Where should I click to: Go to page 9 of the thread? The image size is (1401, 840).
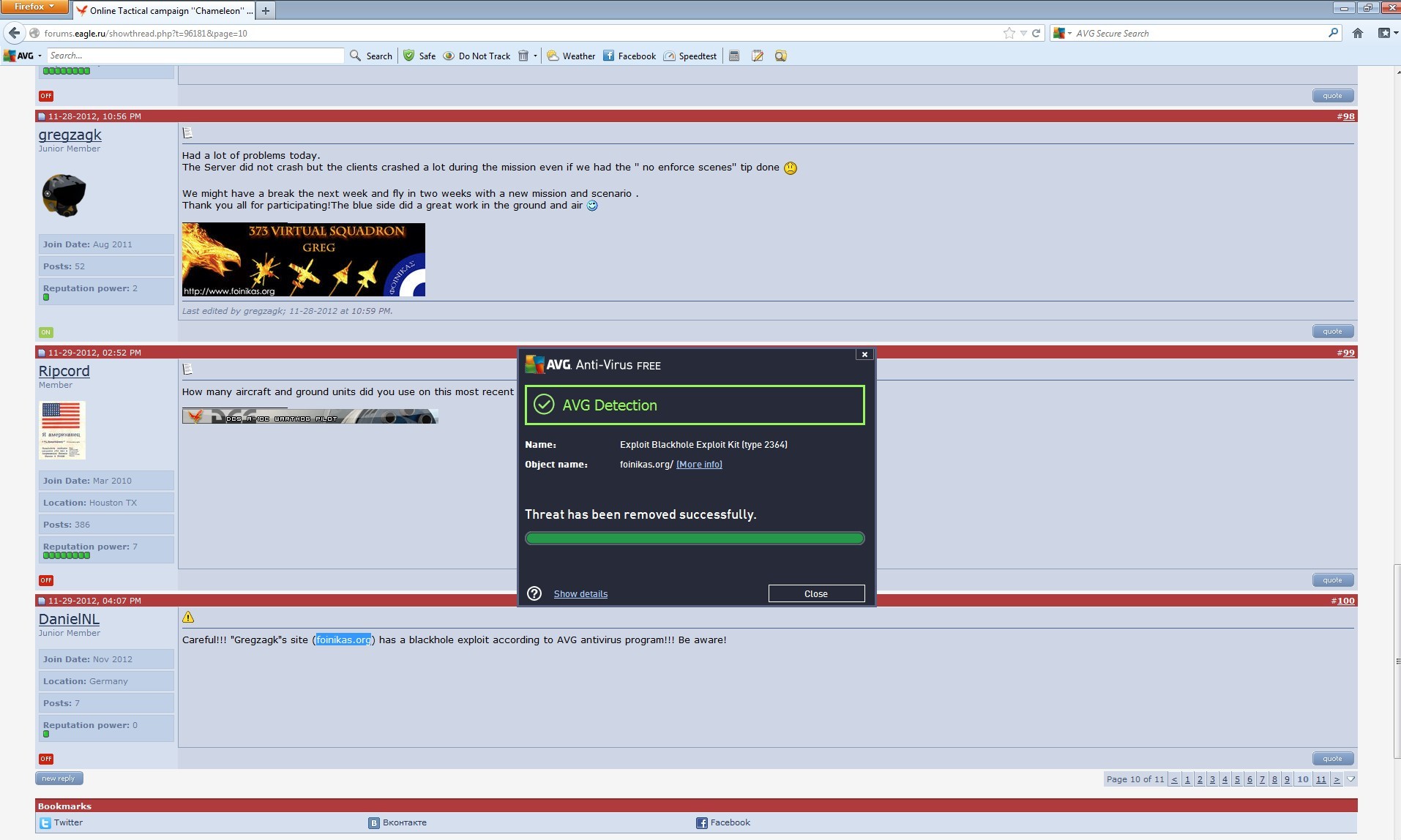click(1287, 779)
